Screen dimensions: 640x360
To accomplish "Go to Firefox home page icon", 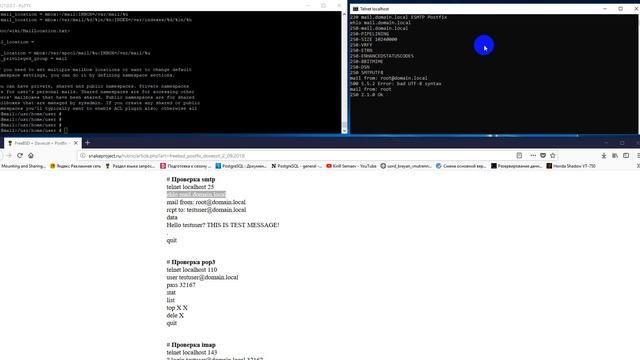I will 31,156.
